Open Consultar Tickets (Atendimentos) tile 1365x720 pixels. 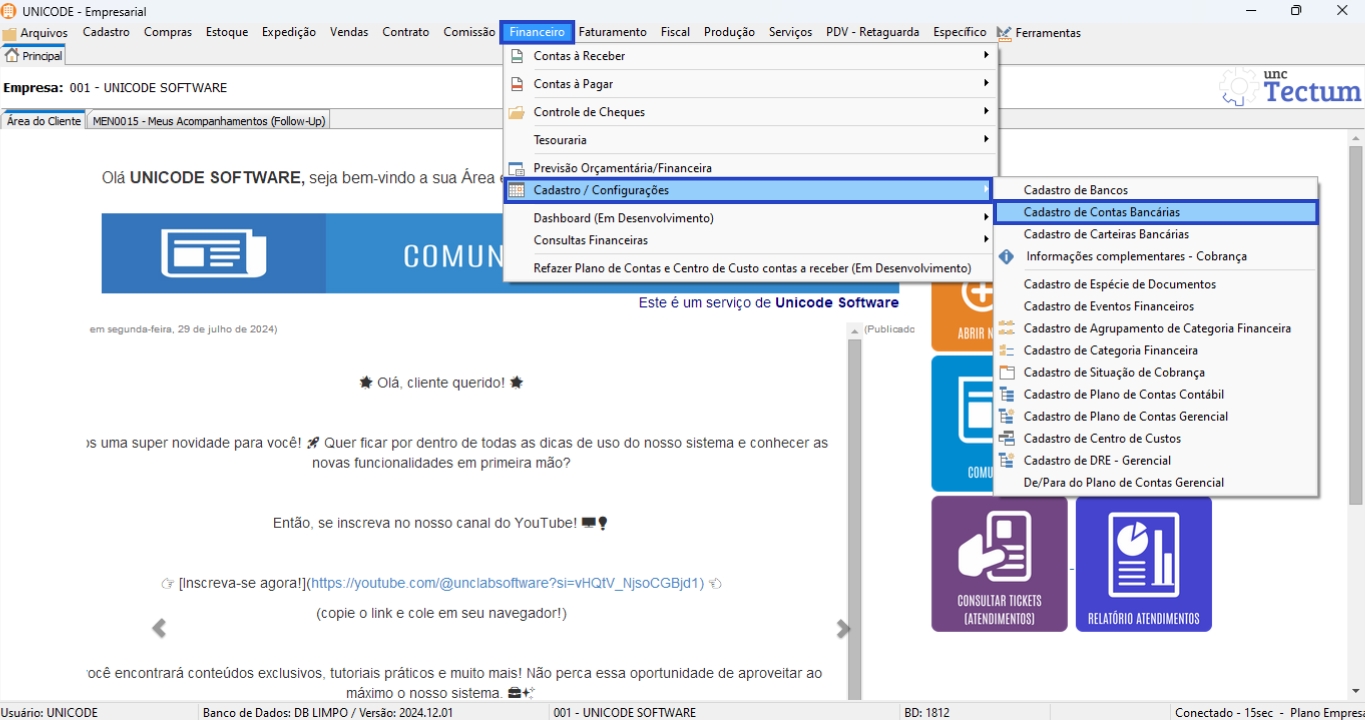[x=999, y=564]
